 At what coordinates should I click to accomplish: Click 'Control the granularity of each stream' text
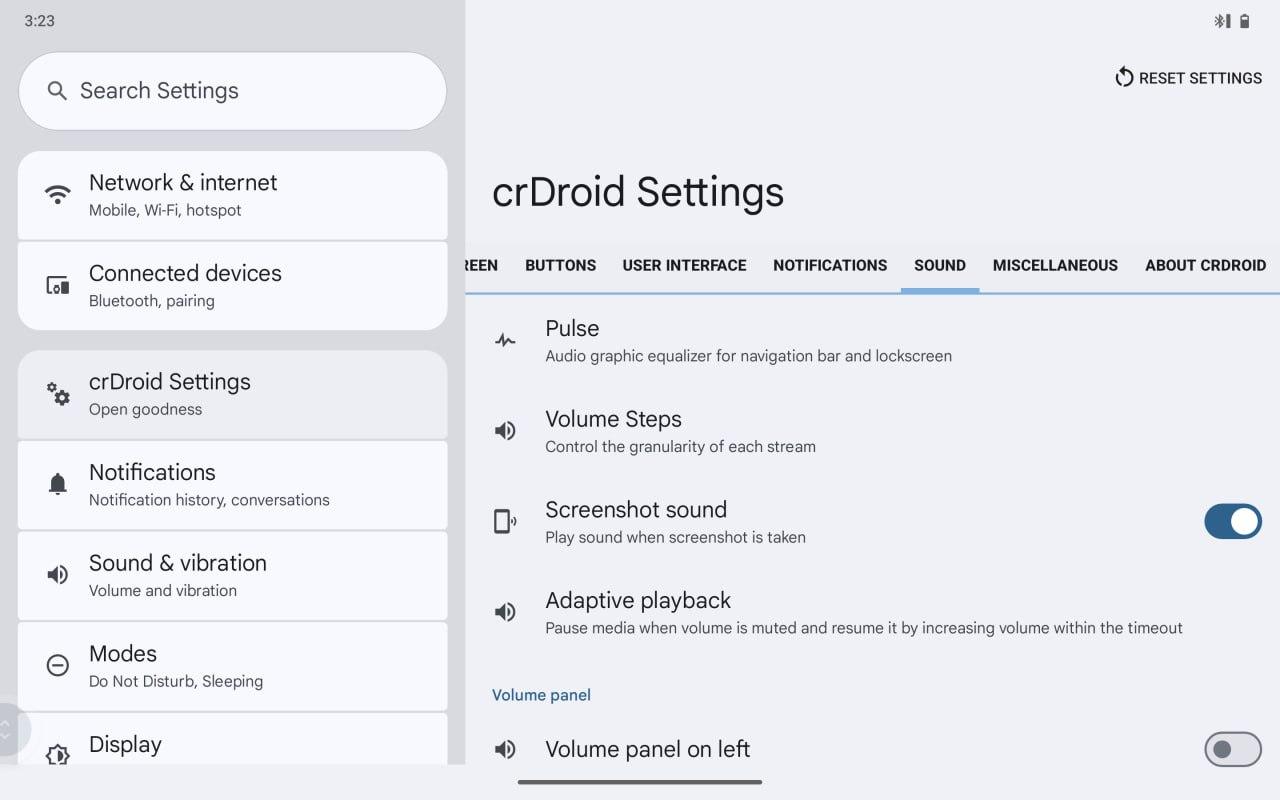coord(680,447)
